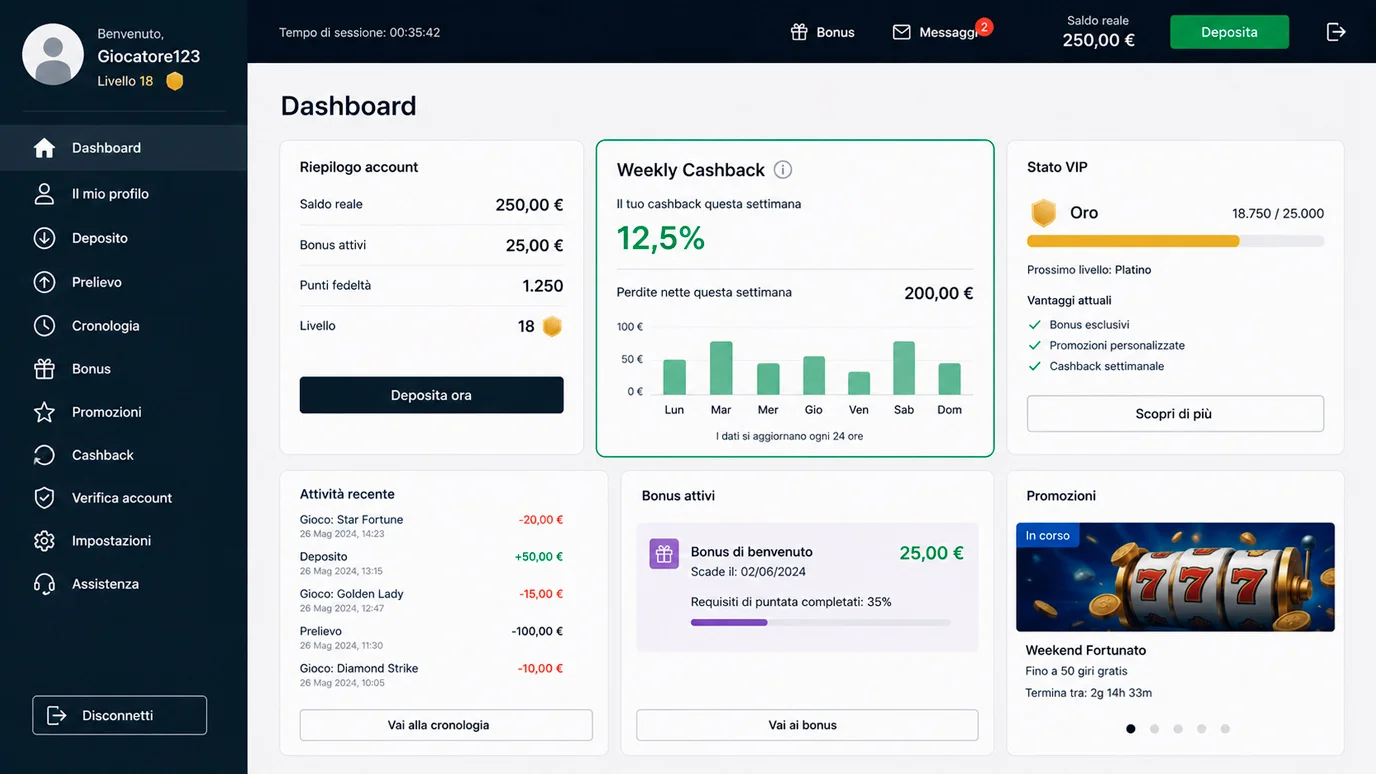Click the Promozioni star icon
The width and height of the screenshot is (1376, 774).
(44, 412)
